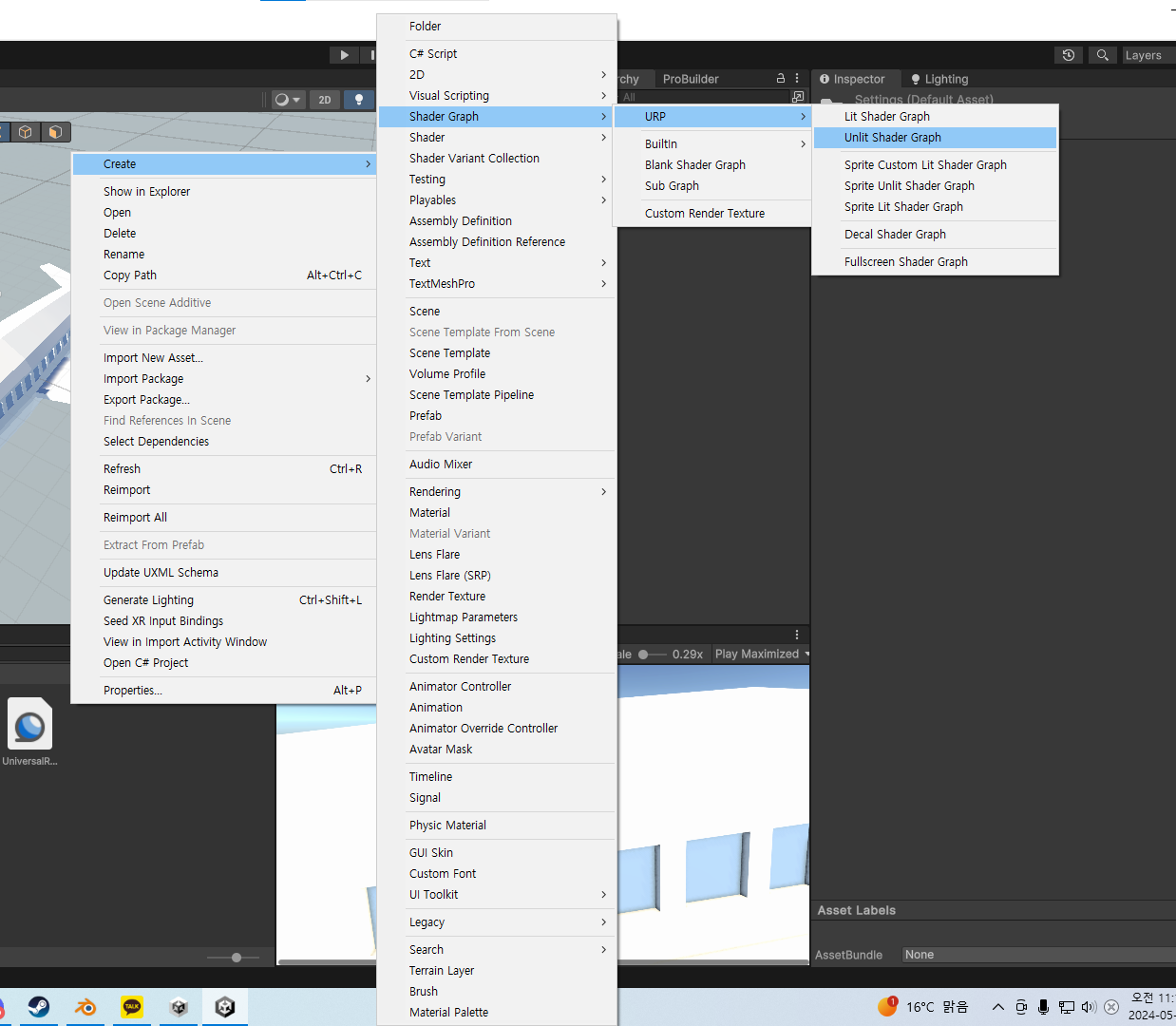Create a new Scene asset

[497, 312]
